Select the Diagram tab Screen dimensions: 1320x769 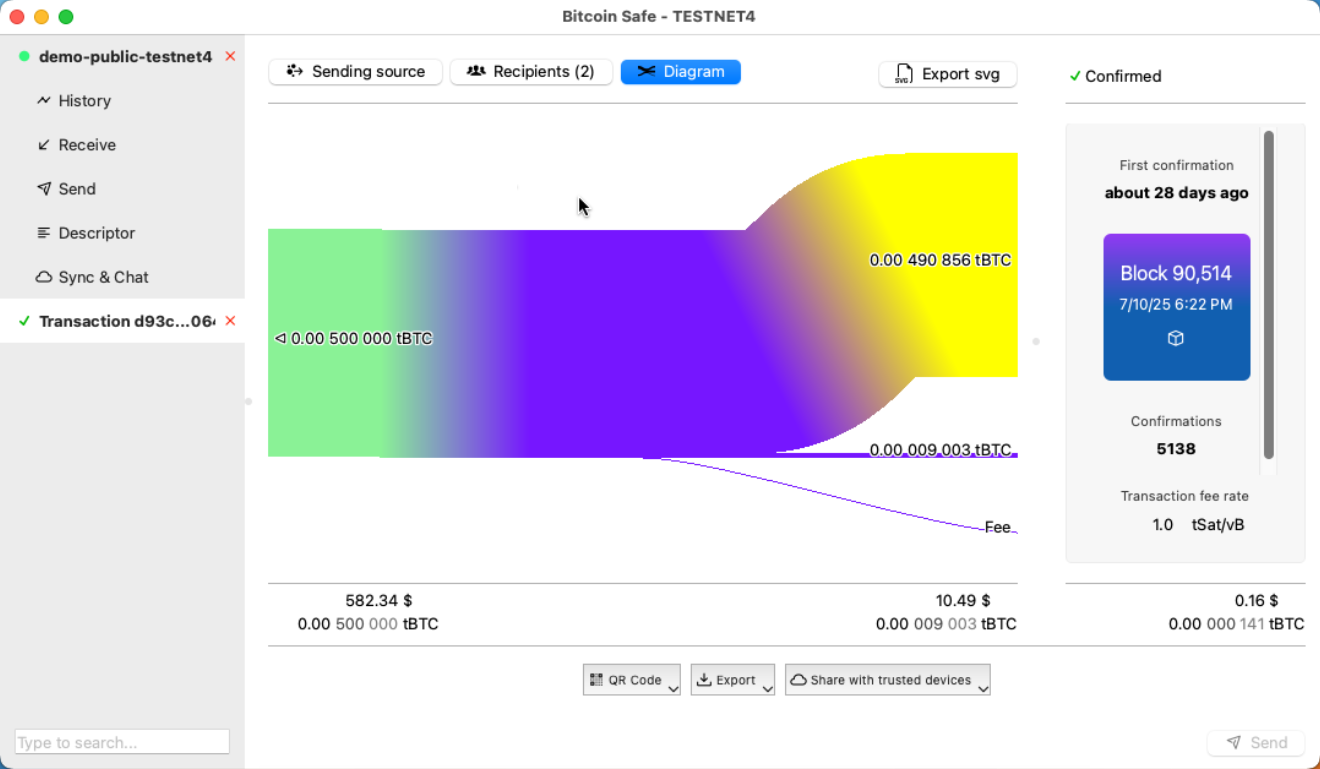coord(680,72)
